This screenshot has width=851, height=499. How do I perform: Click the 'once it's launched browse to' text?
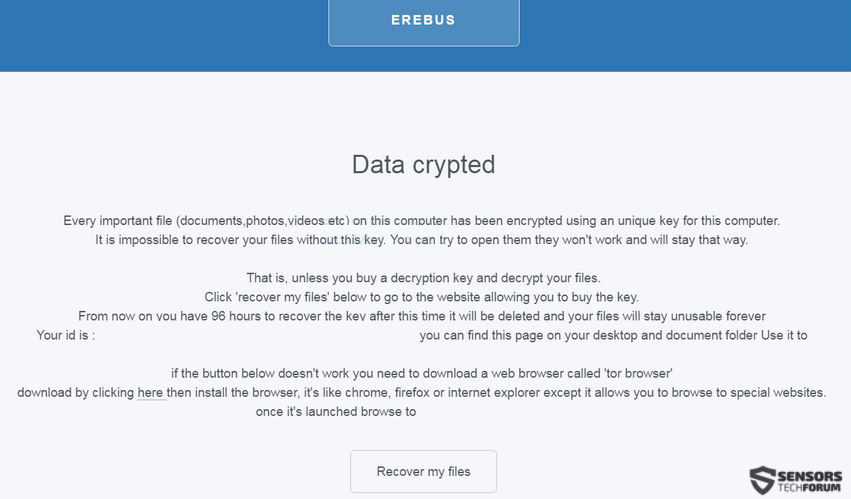pos(336,412)
